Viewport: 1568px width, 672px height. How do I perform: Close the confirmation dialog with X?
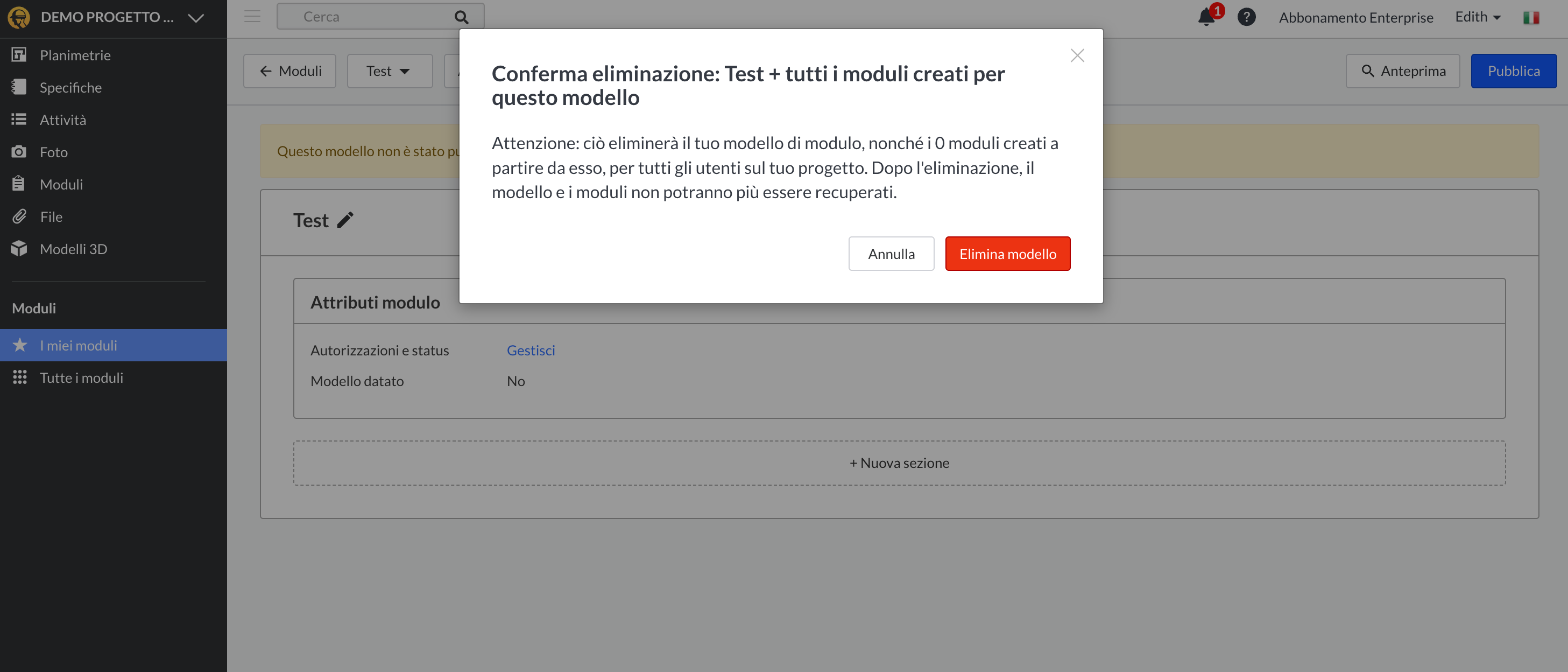[1077, 55]
